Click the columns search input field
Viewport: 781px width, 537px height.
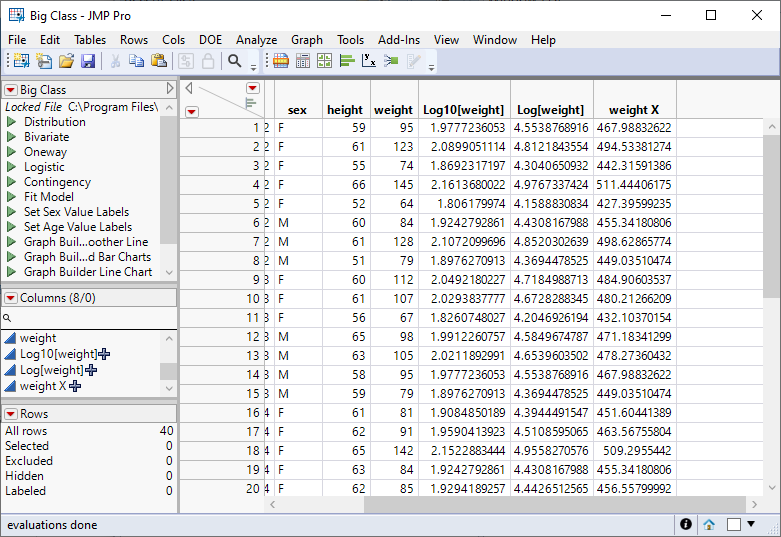(88, 317)
